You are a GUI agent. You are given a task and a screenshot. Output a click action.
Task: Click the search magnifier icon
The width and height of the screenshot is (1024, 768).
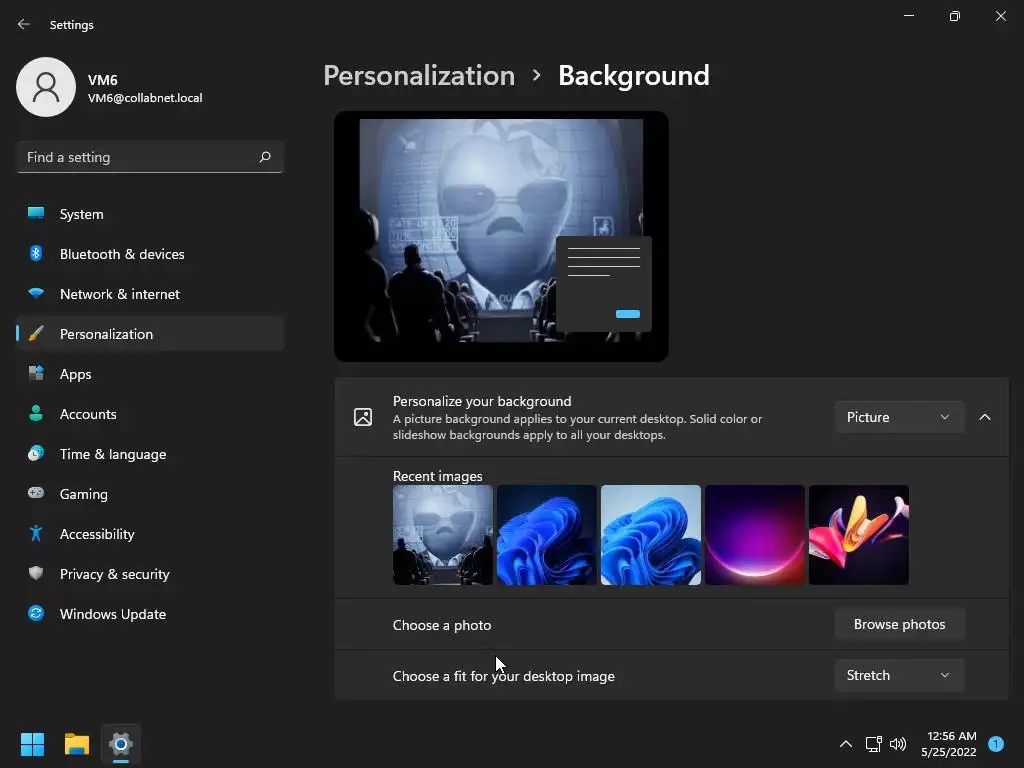[x=264, y=157]
